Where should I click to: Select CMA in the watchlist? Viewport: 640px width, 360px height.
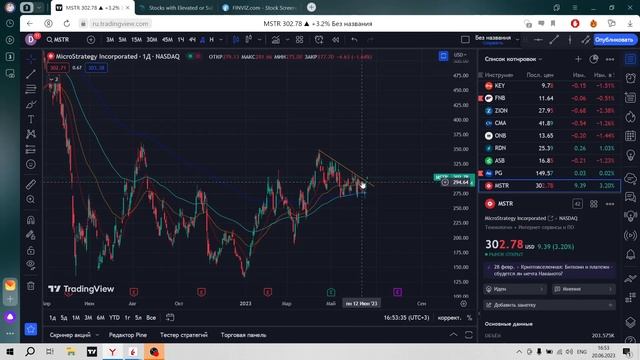[549, 123]
